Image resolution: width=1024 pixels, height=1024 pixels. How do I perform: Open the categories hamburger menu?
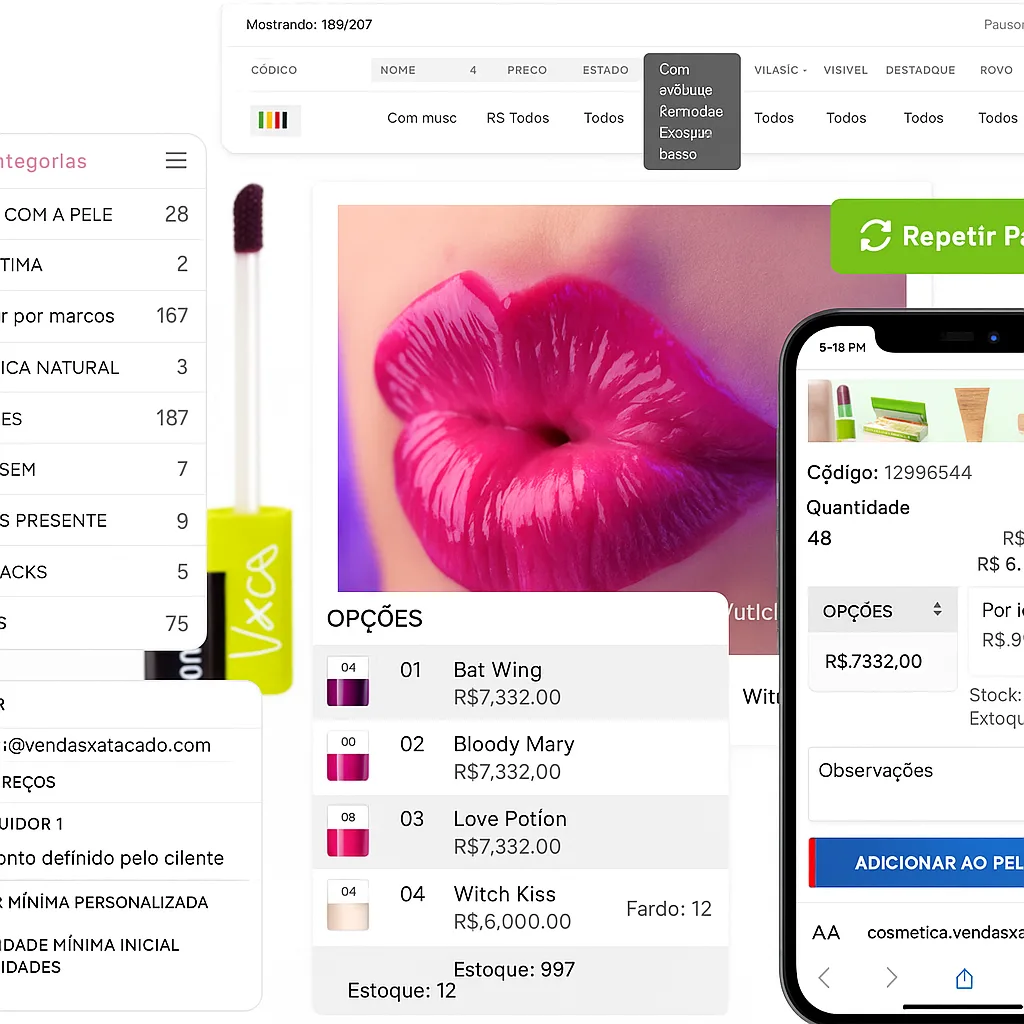176,160
